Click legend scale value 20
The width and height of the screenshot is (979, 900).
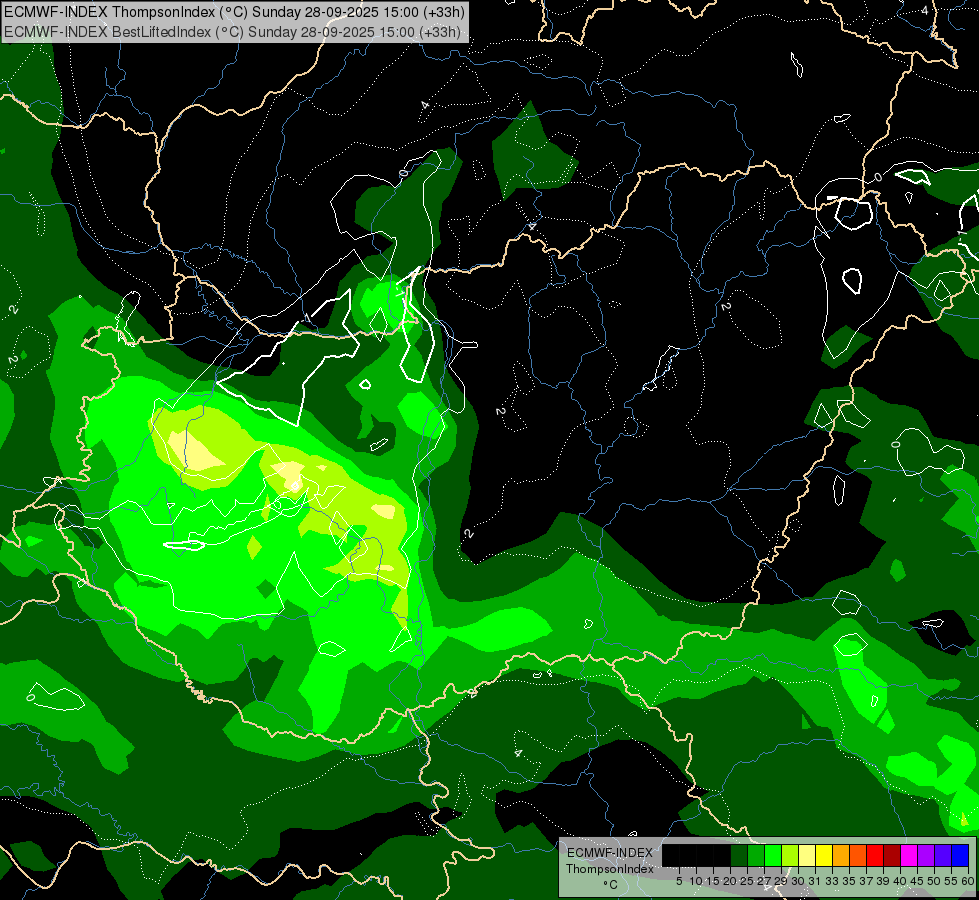(731, 881)
